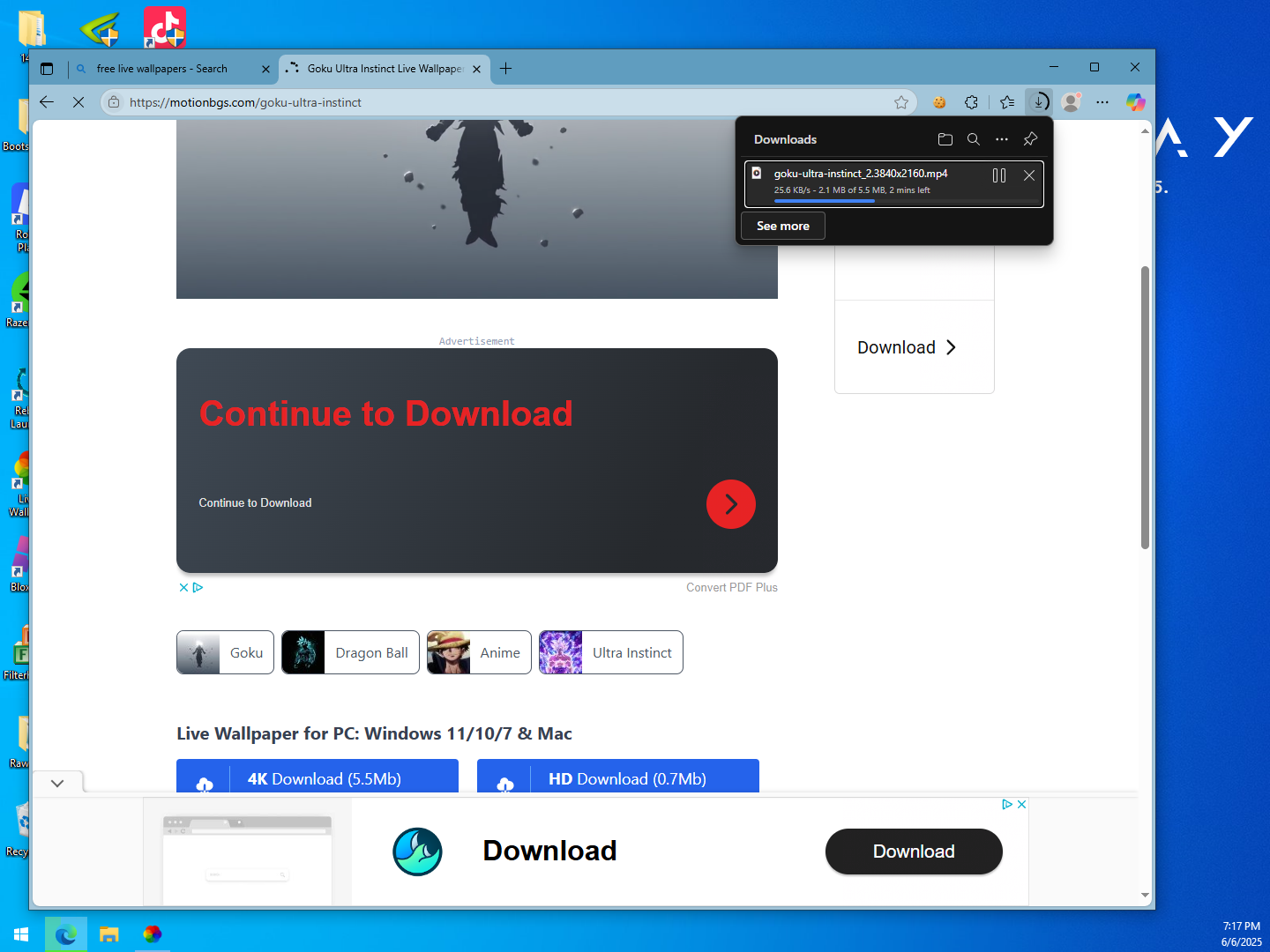This screenshot has height=952, width=1270.
Task: Collapse the bottom ad with chevron
Action: 57,783
